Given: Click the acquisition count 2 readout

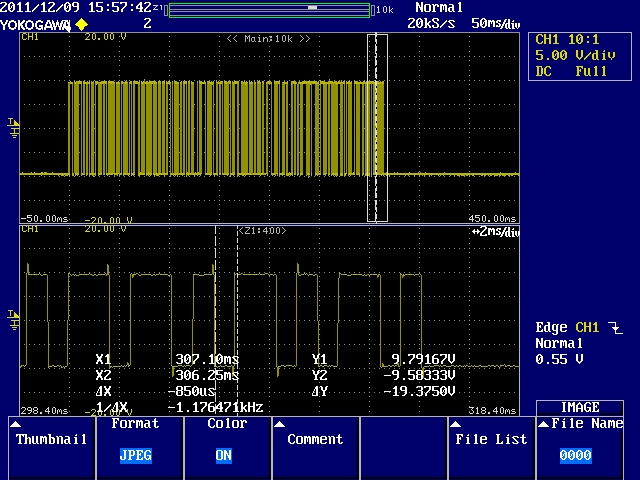Looking at the screenshot, I should pos(147,23).
